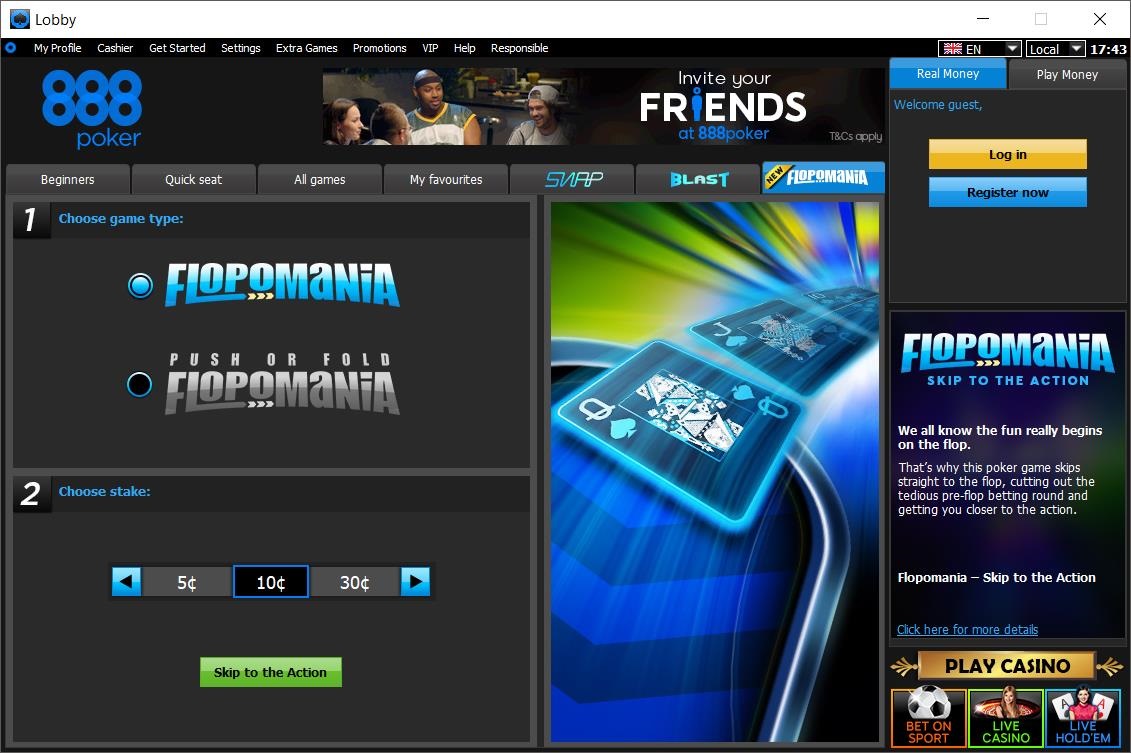Open Promotions menu
Screen dimensions: 1131x753
[379, 48]
